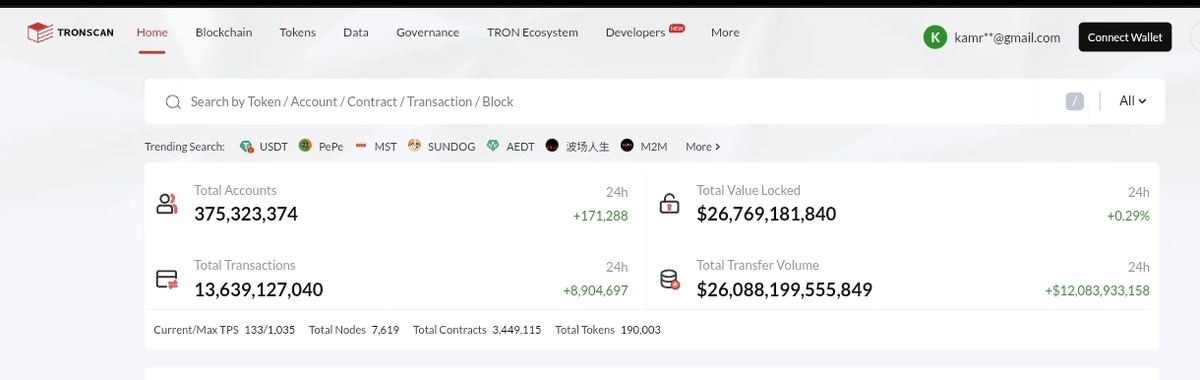1200x380 pixels.
Task: Open the More navigation menu
Action: pos(725,32)
